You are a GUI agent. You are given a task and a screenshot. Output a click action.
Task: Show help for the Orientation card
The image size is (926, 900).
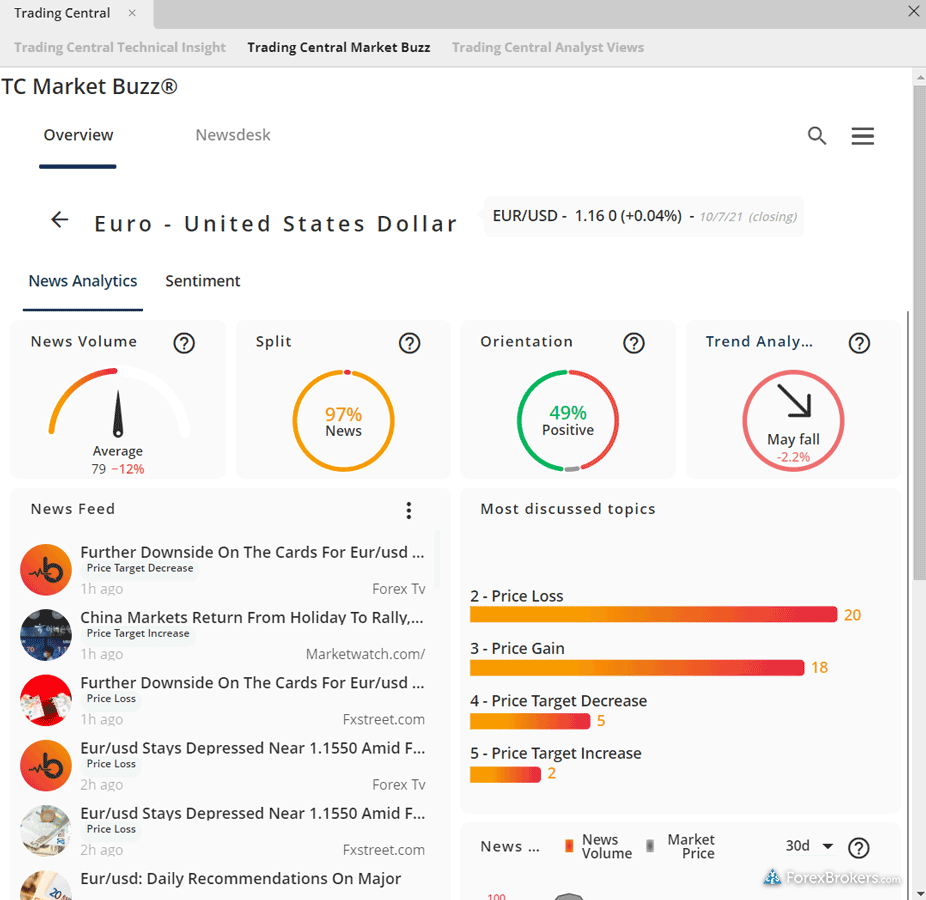point(634,343)
